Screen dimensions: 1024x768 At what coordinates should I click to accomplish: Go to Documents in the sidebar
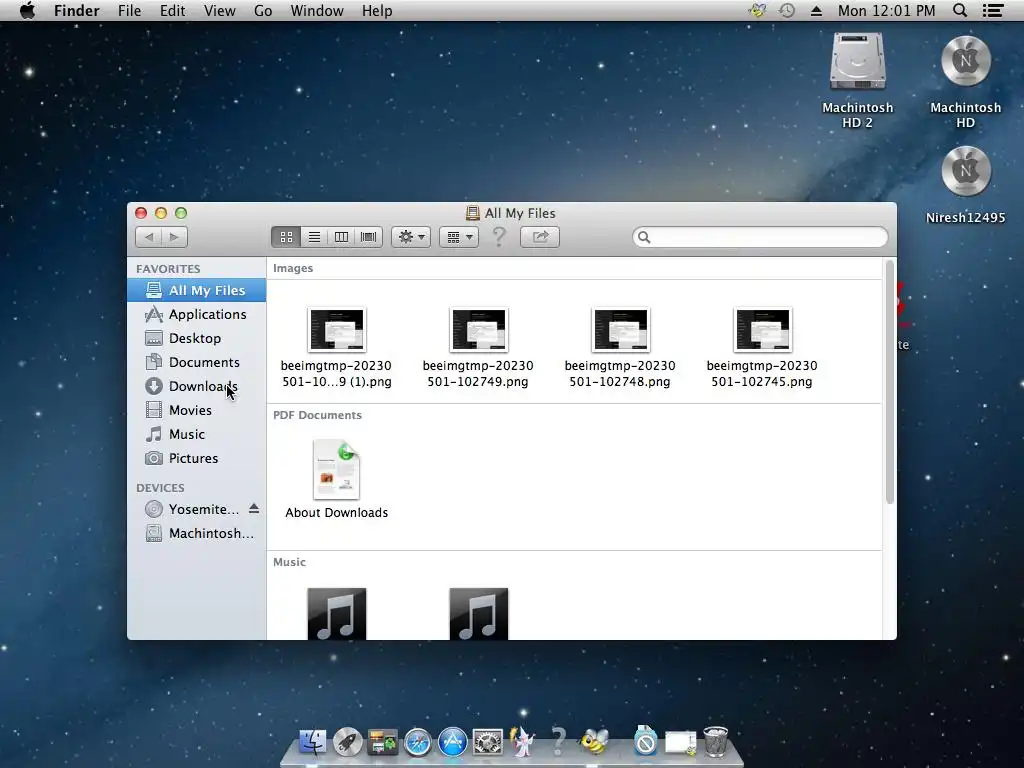[196, 362]
